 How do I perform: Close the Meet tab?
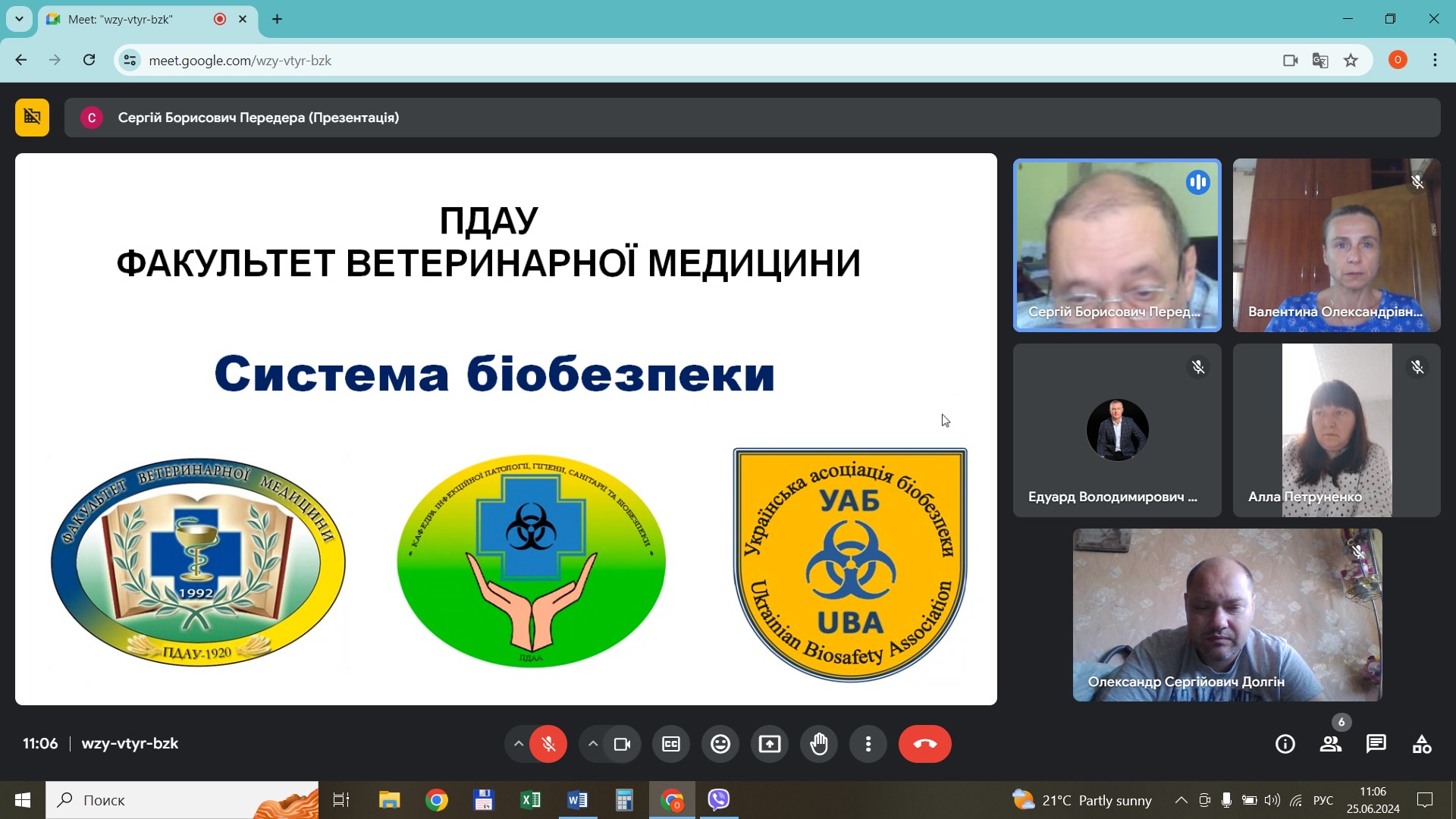(x=243, y=19)
